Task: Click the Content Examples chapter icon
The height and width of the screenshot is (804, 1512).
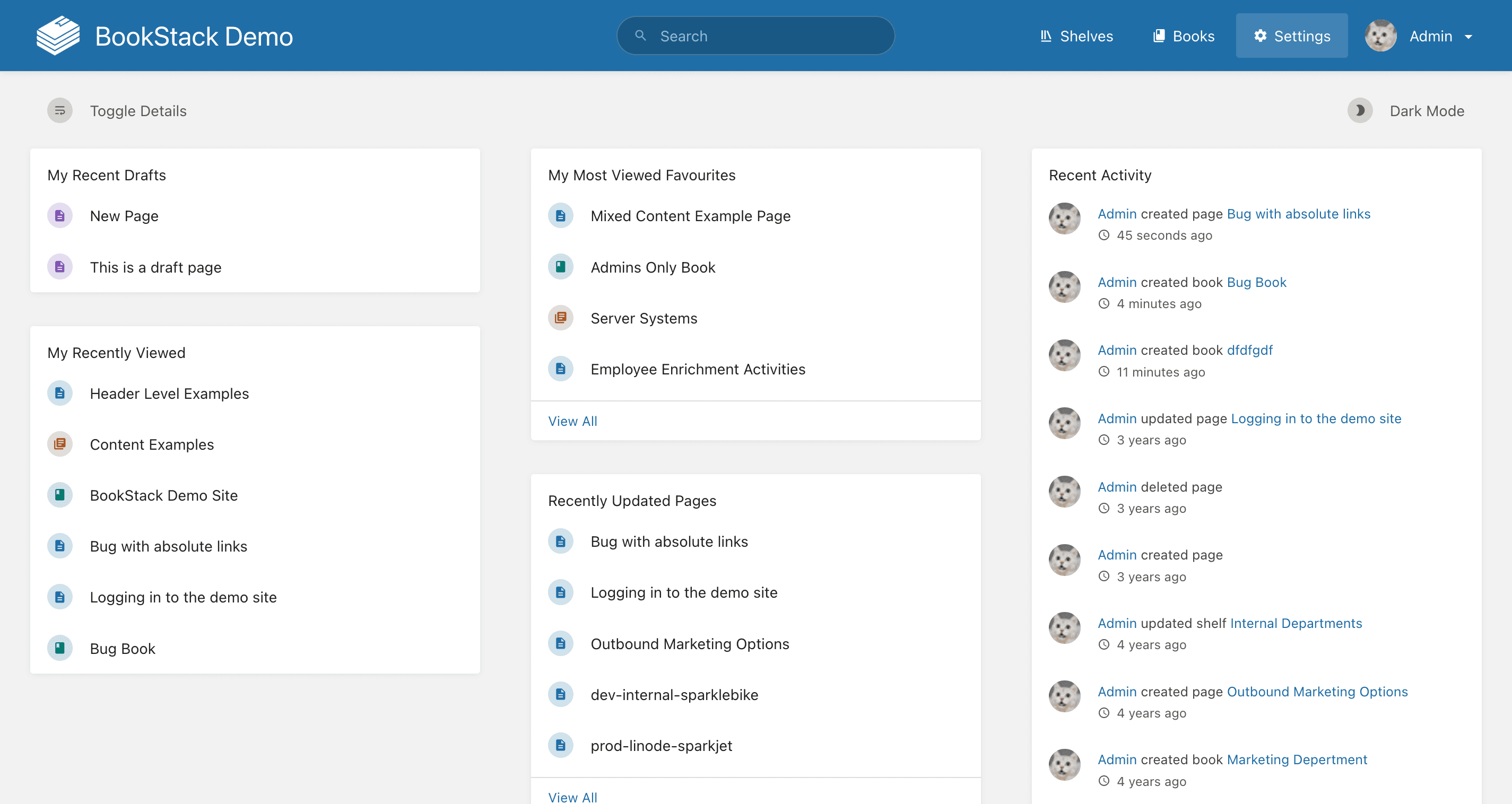Action: click(x=60, y=444)
